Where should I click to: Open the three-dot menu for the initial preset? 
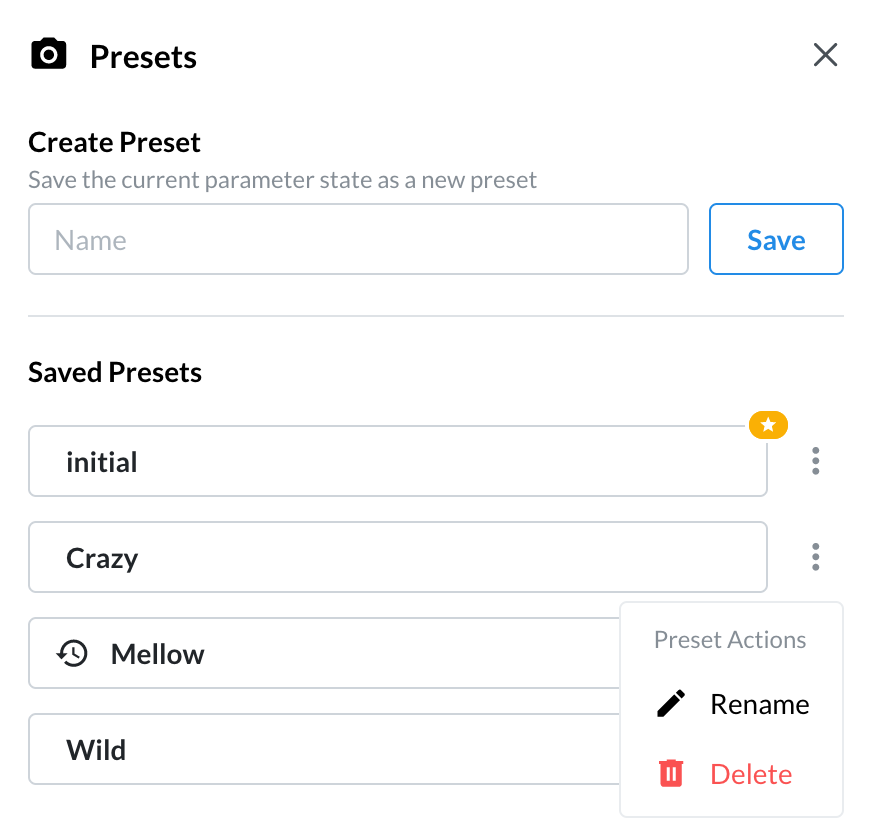point(816,461)
